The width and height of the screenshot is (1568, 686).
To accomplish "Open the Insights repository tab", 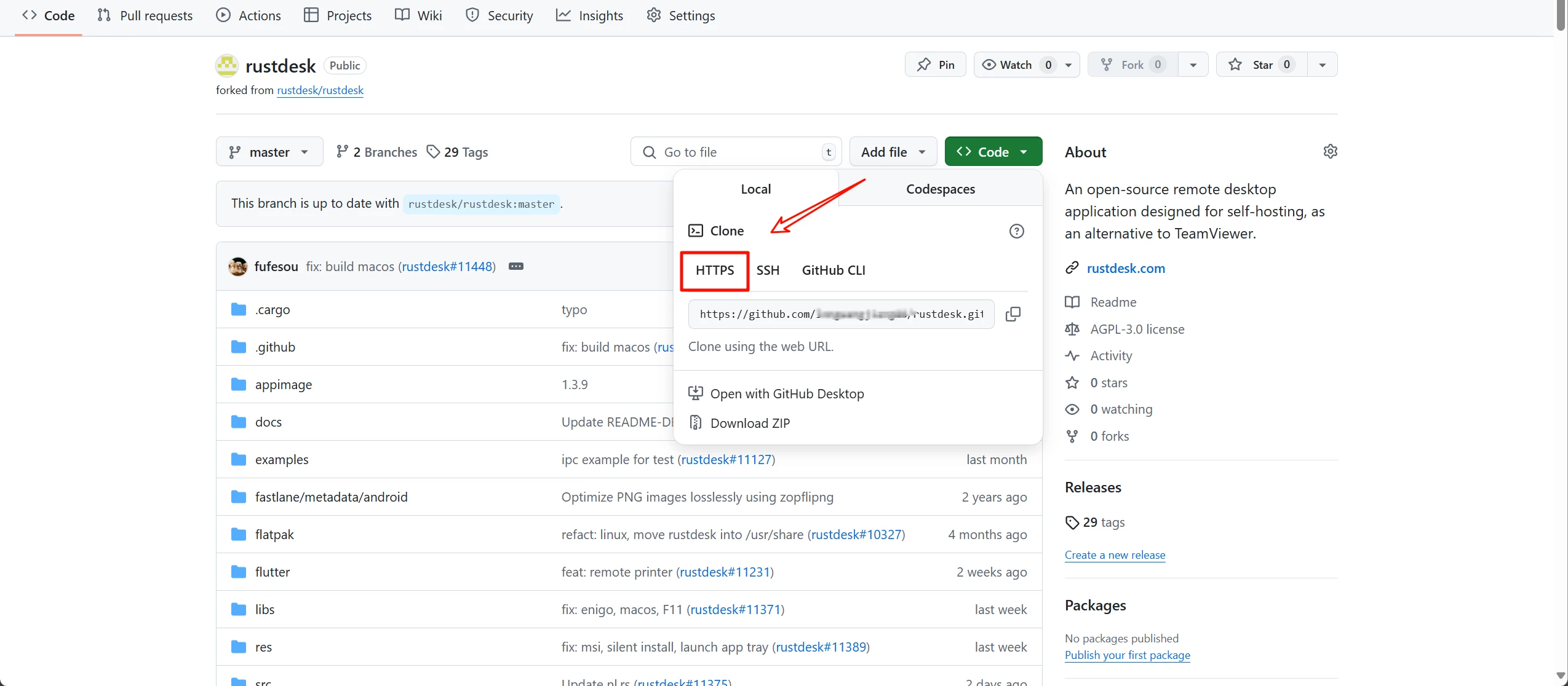I will click(589, 15).
